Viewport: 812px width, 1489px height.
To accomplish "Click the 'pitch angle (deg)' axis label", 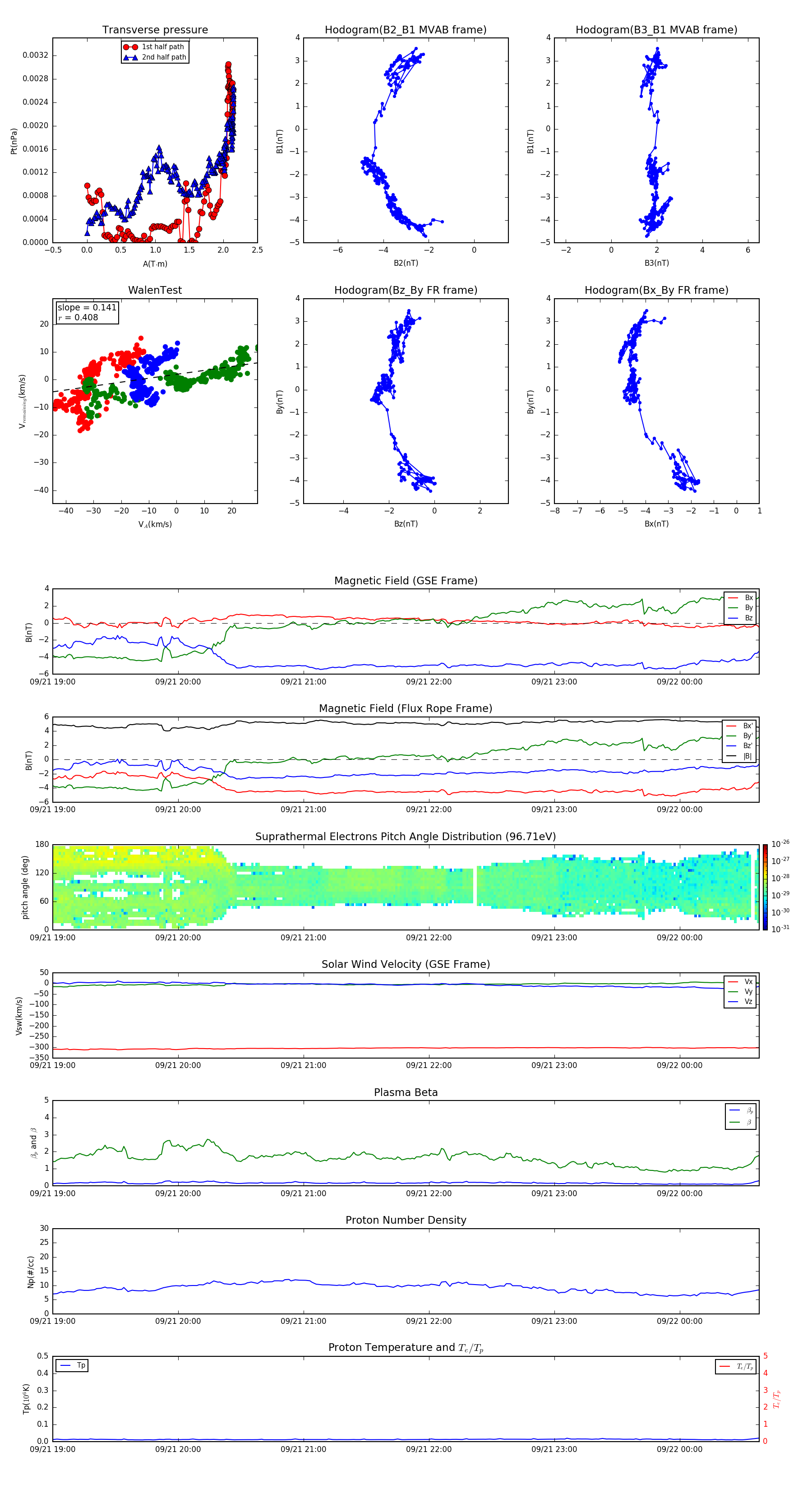I will click(x=25, y=887).
